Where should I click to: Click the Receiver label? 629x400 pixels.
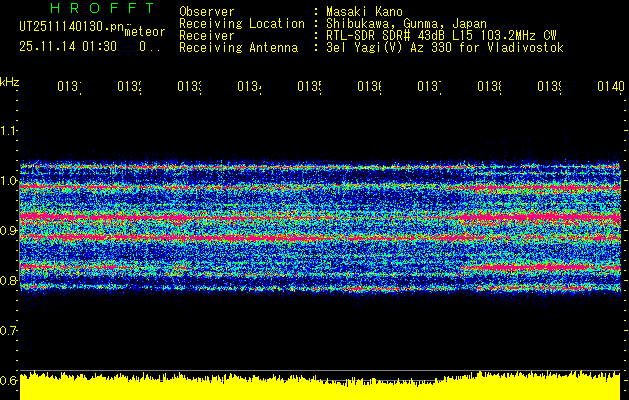pos(207,36)
